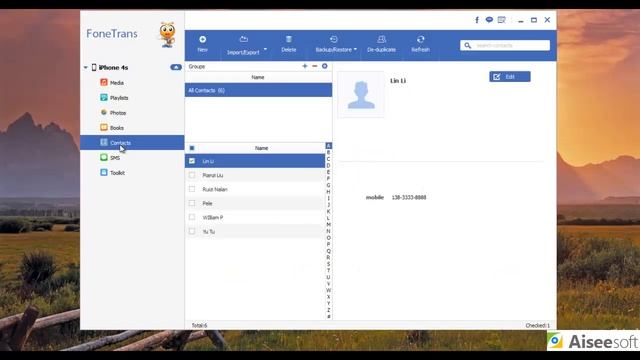Select the All Contacts (6) group
Image resolution: width=640 pixels, height=360 pixels.
258,90
